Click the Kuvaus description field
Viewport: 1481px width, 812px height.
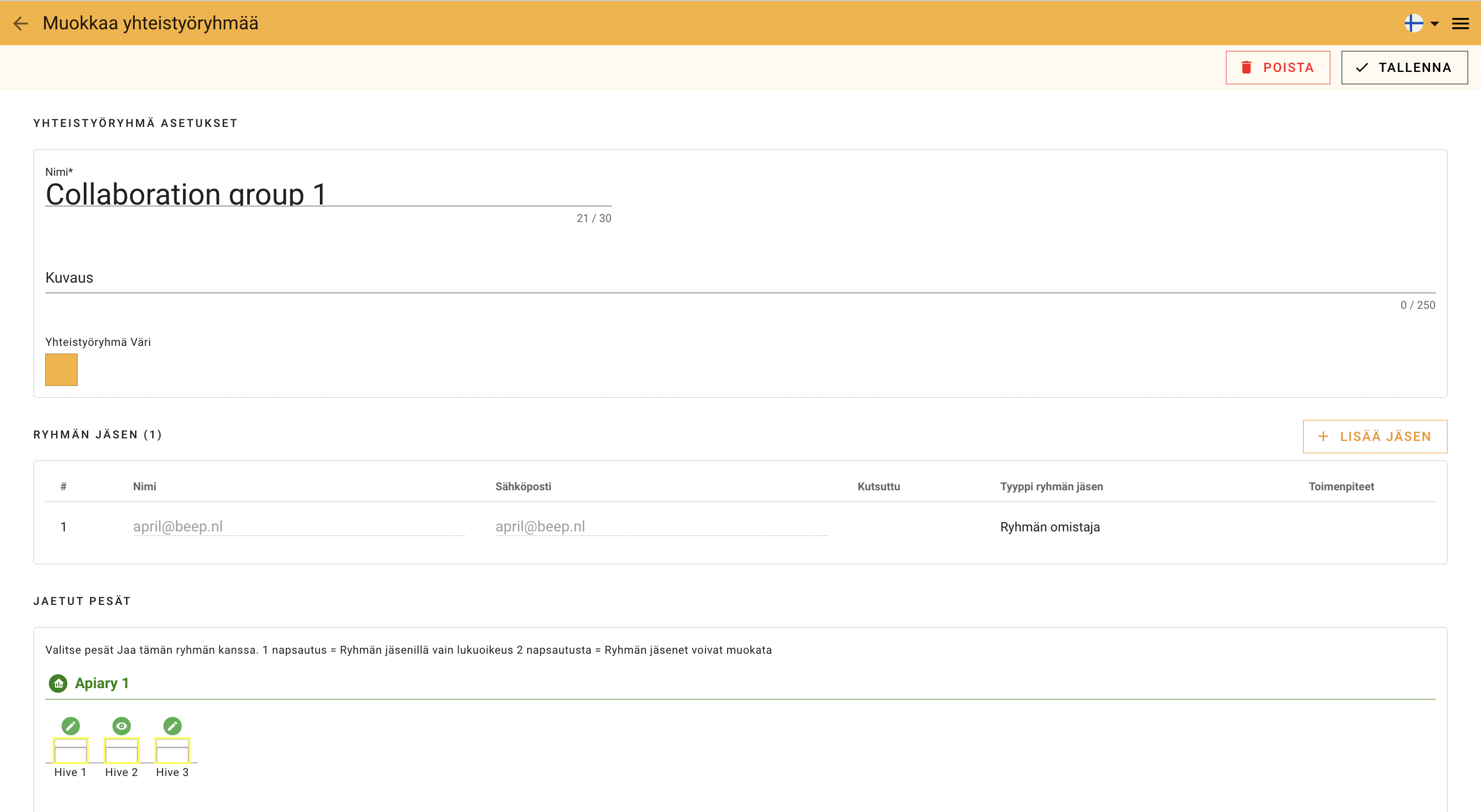(x=739, y=278)
